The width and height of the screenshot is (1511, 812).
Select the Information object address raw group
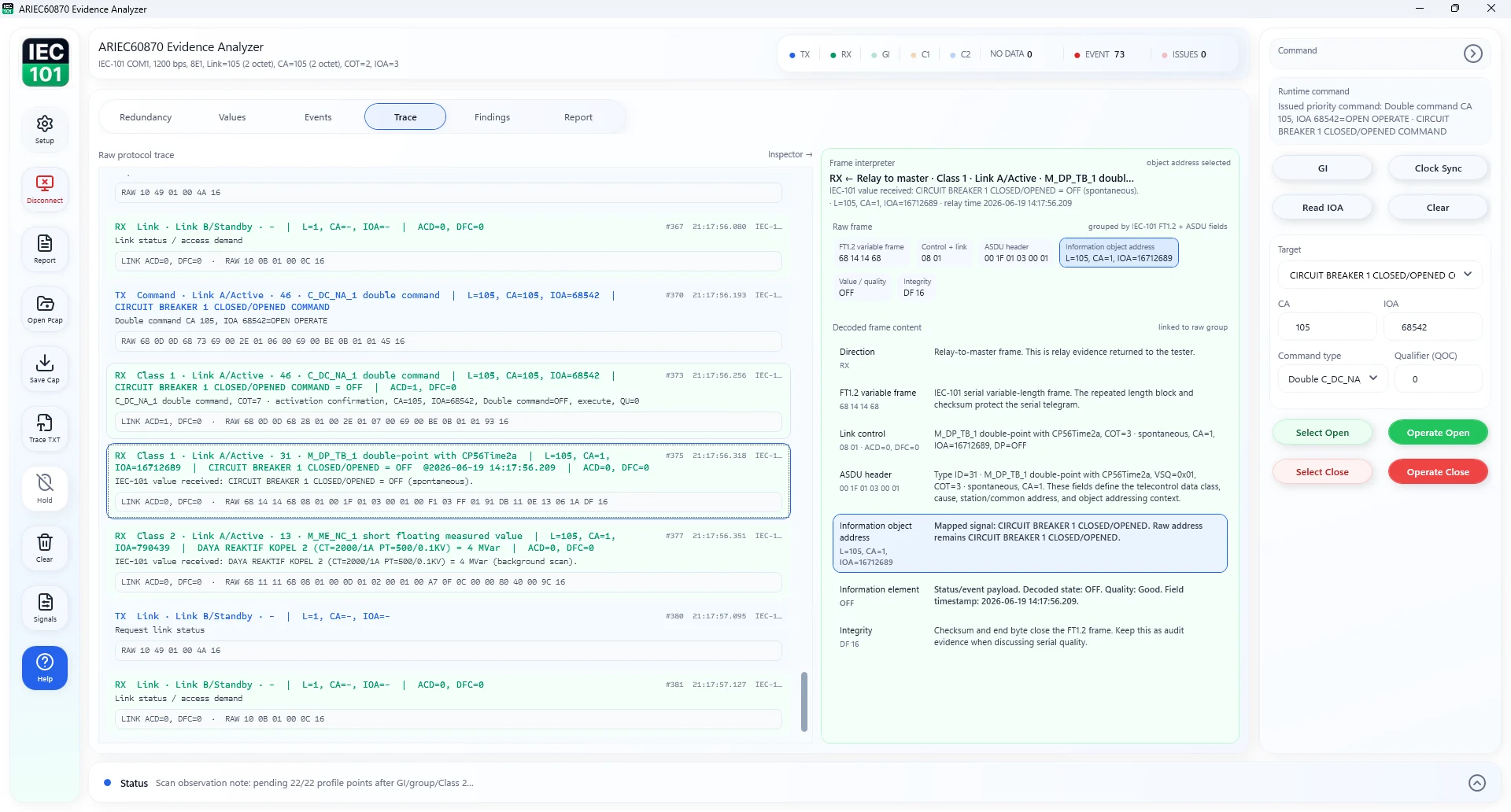1119,253
